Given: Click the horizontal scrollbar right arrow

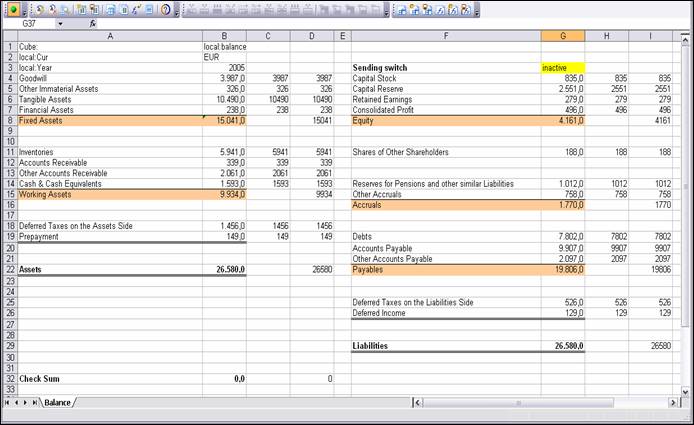Looking at the screenshot, I should click(x=674, y=402).
